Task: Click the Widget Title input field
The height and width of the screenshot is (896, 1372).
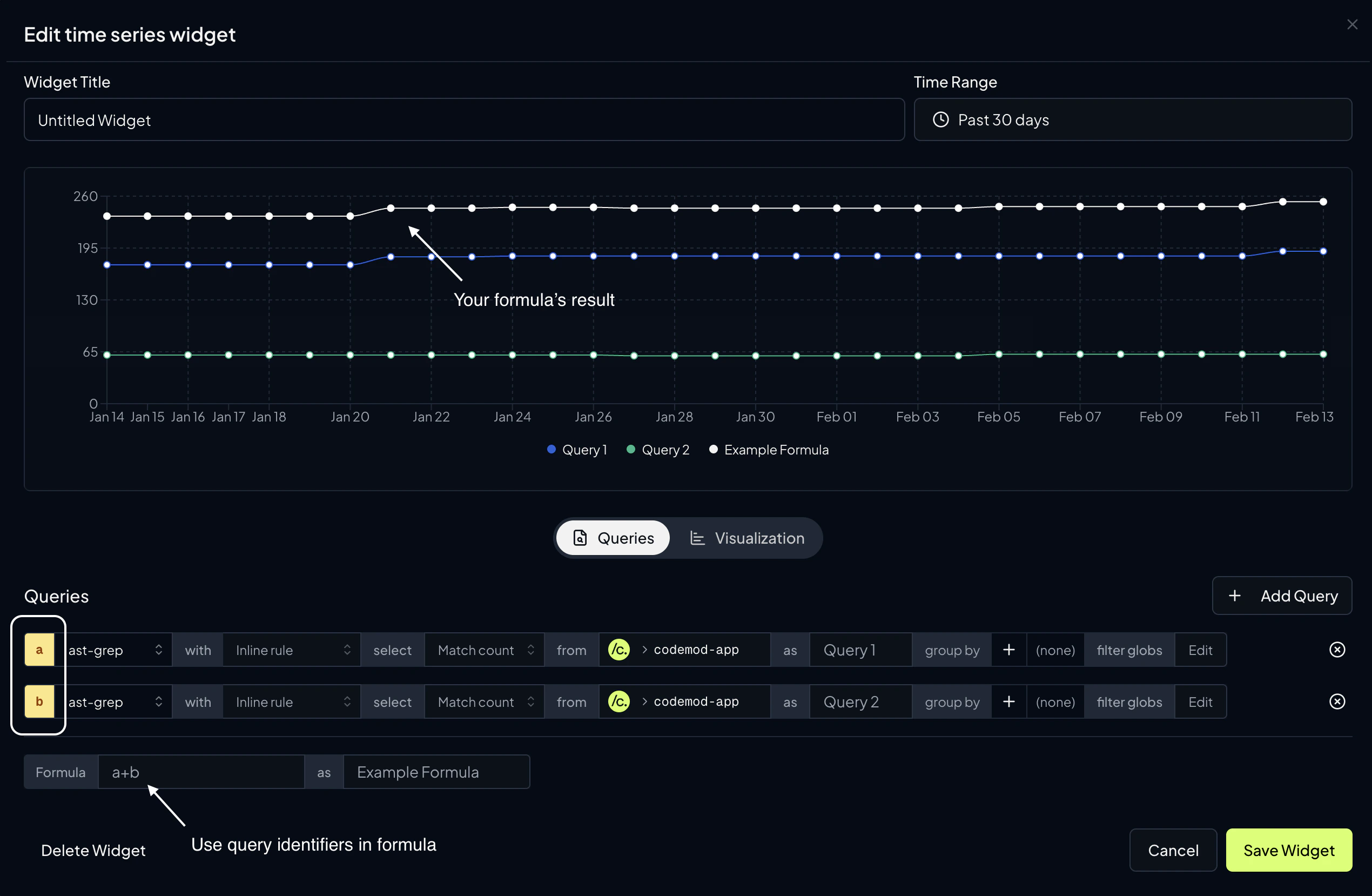Action: pos(464,120)
